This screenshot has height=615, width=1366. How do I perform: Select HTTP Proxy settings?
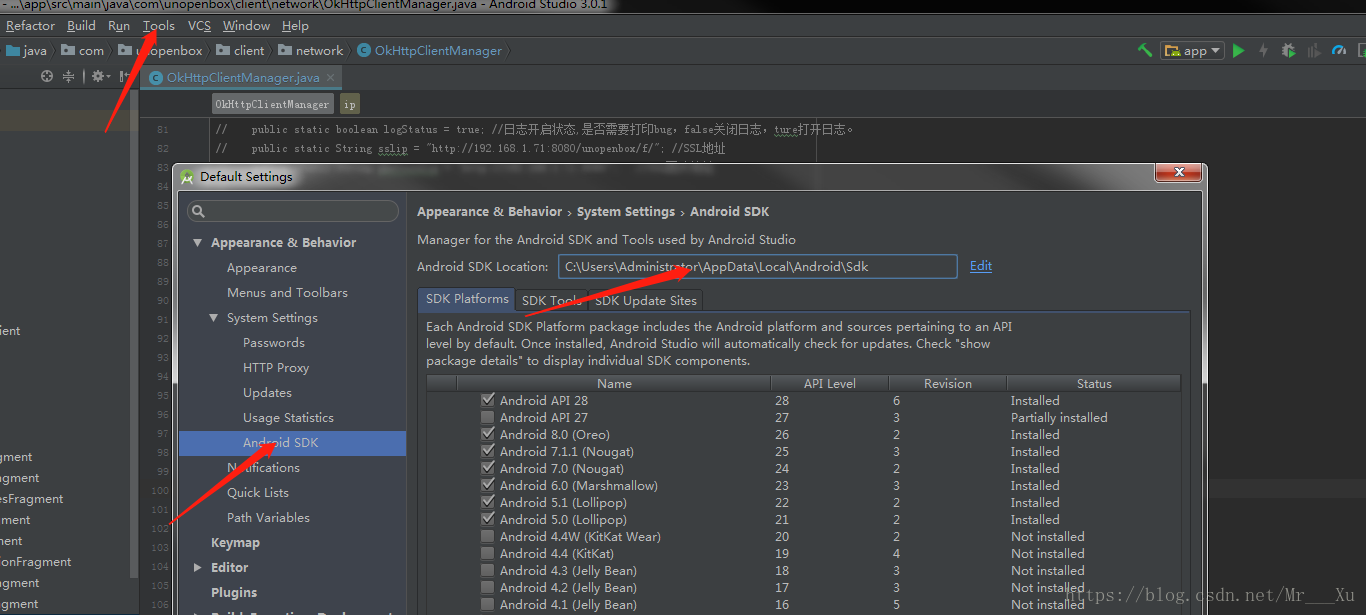coord(276,368)
